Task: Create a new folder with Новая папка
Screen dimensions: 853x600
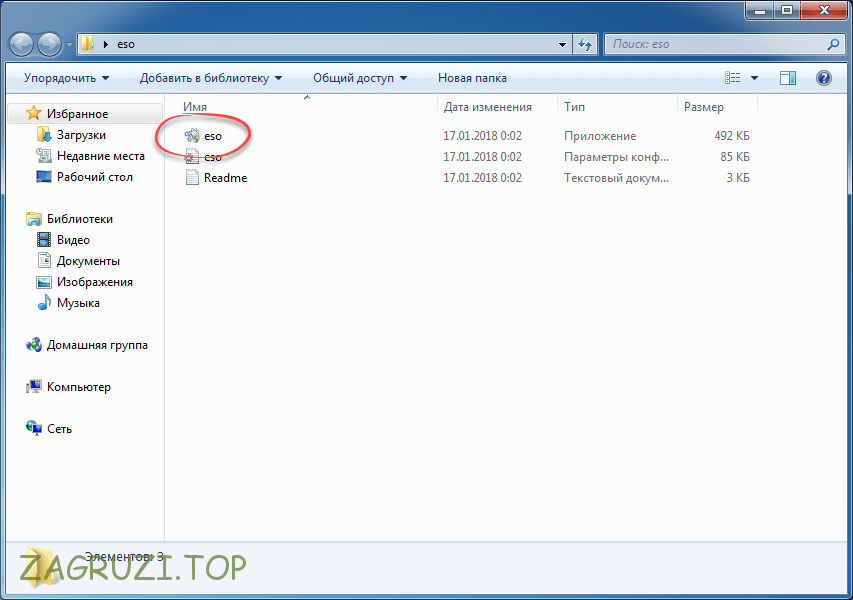Action: pyautogui.click(x=472, y=78)
